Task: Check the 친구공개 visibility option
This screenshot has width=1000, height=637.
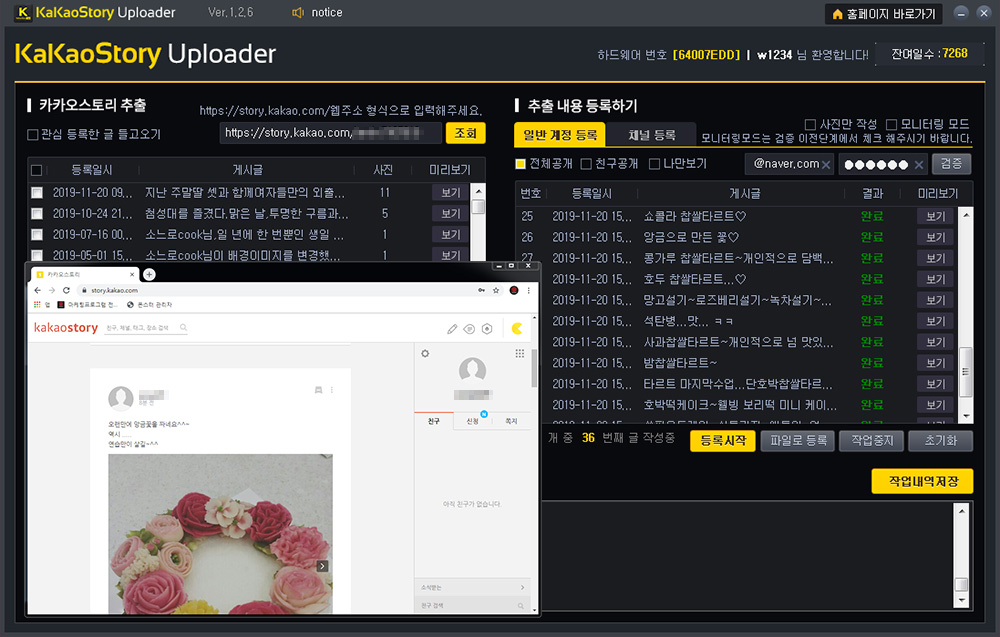Action: click(586, 164)
